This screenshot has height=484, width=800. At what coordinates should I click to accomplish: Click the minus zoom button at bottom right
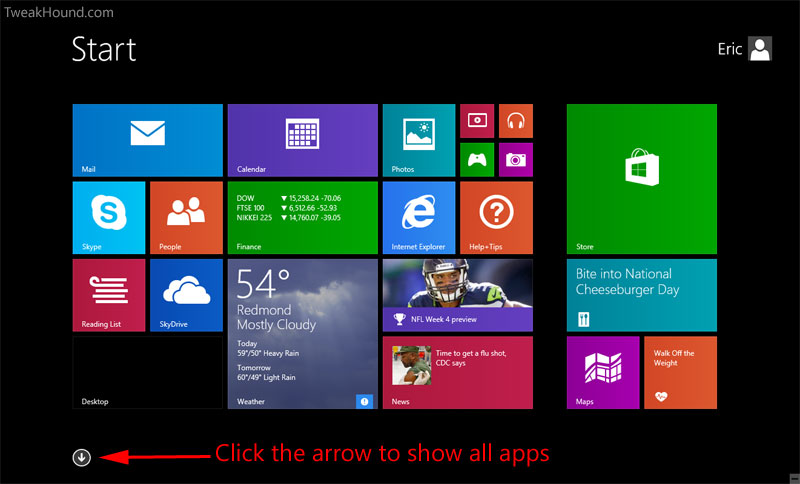[794, 478]
